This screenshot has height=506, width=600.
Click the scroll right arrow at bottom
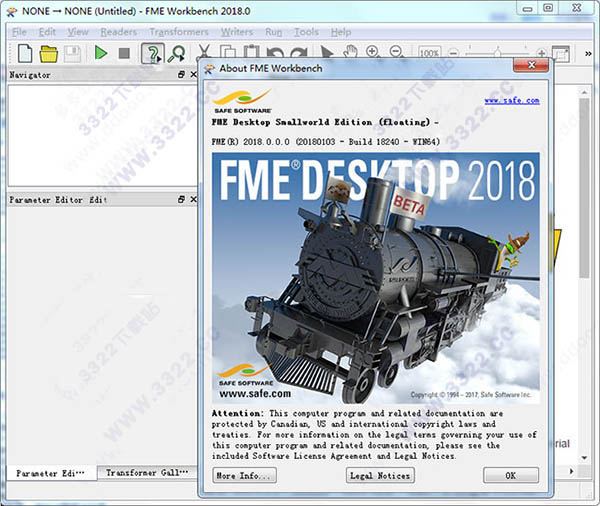[x=571, y=471]
